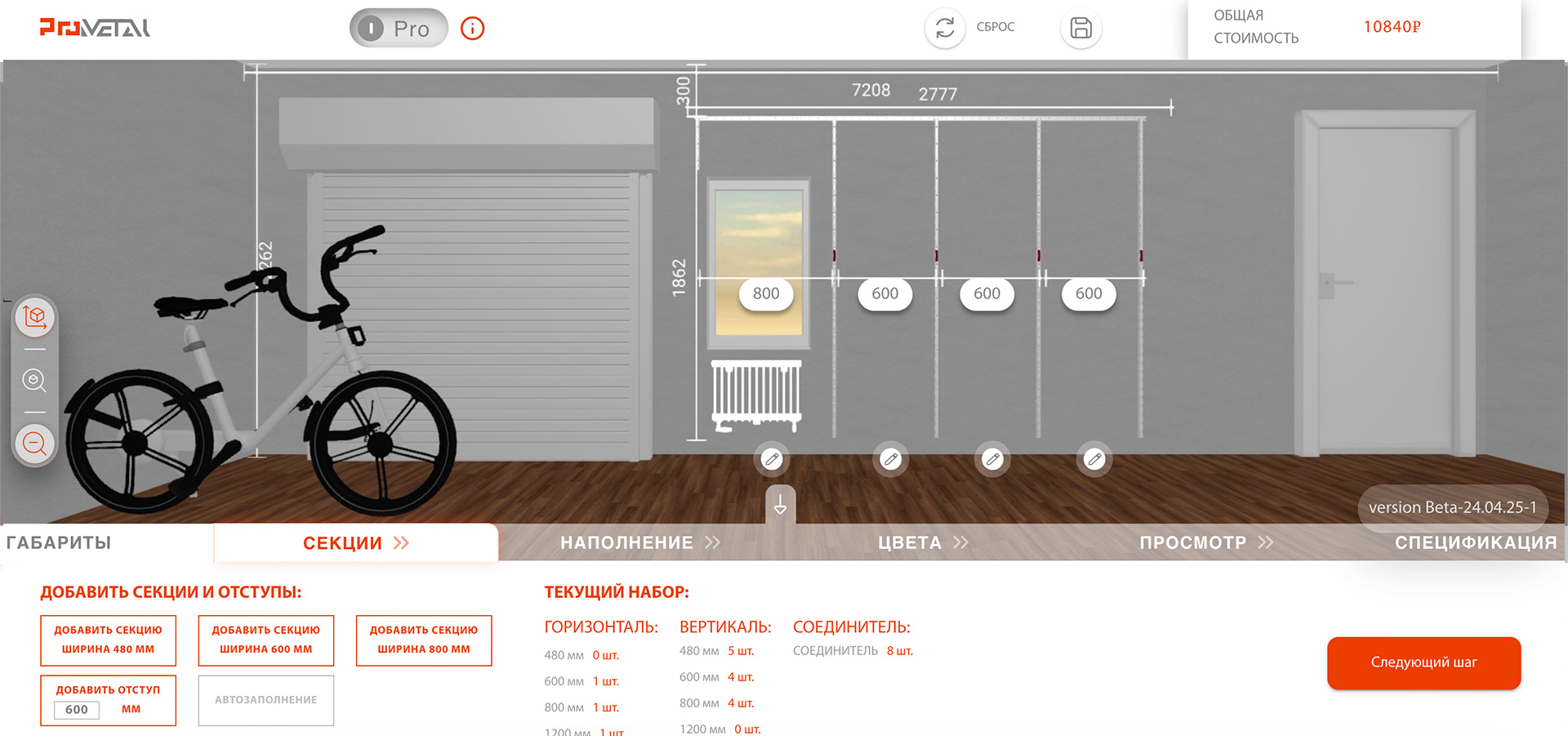
Task: Click the АВТОЗАПОЛНЕНИЕ button
Action: 266,700
